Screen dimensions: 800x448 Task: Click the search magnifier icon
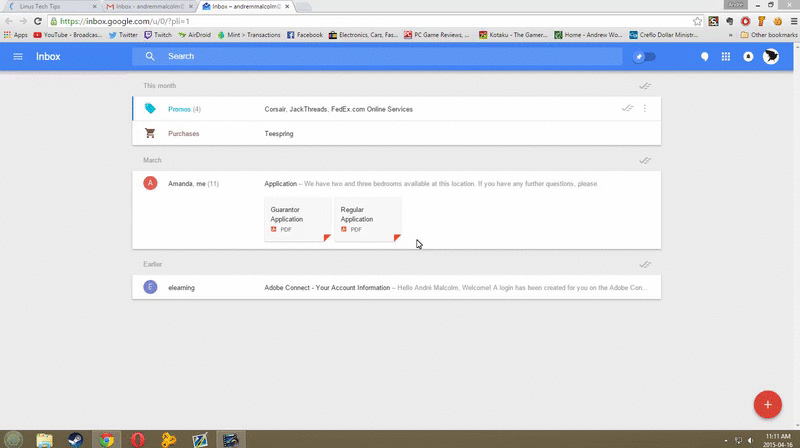pos(149,56)
